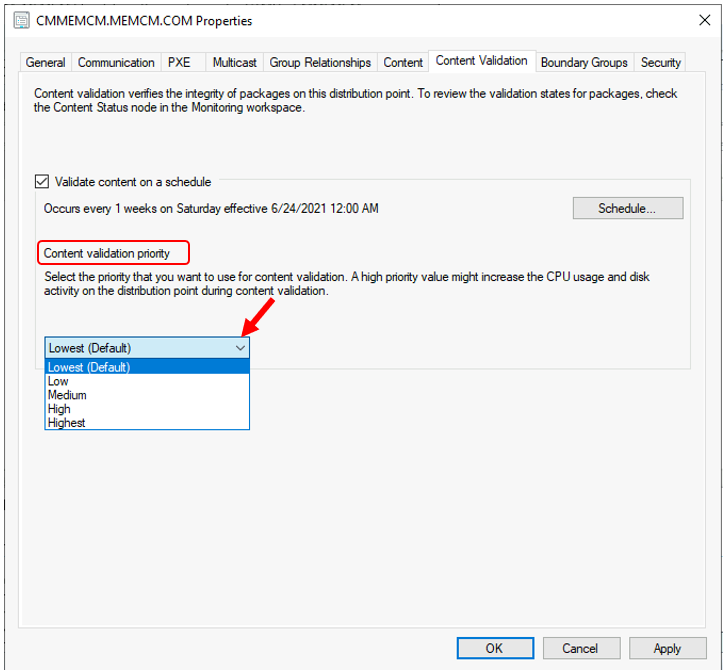Click the Cancel button
This screenshot has width=727, height=672.
click(581, 648)
